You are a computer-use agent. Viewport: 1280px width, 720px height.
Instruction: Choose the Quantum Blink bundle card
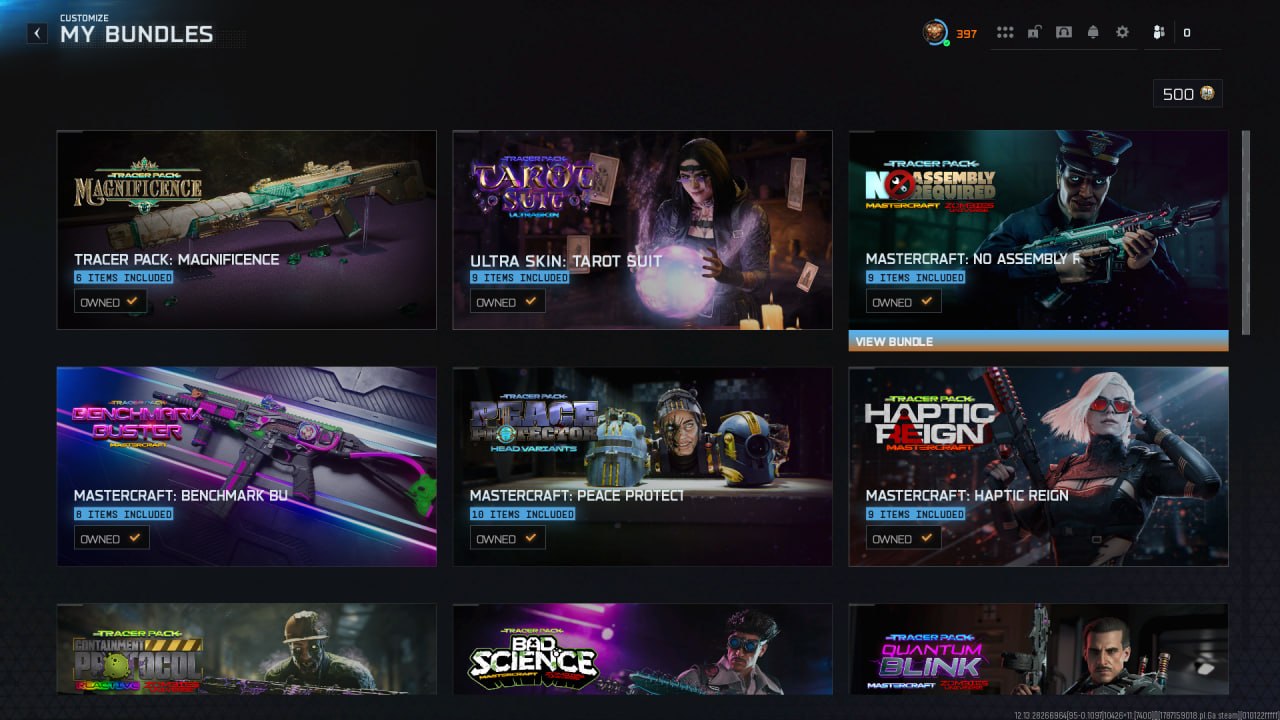[x=1038, y=649]
